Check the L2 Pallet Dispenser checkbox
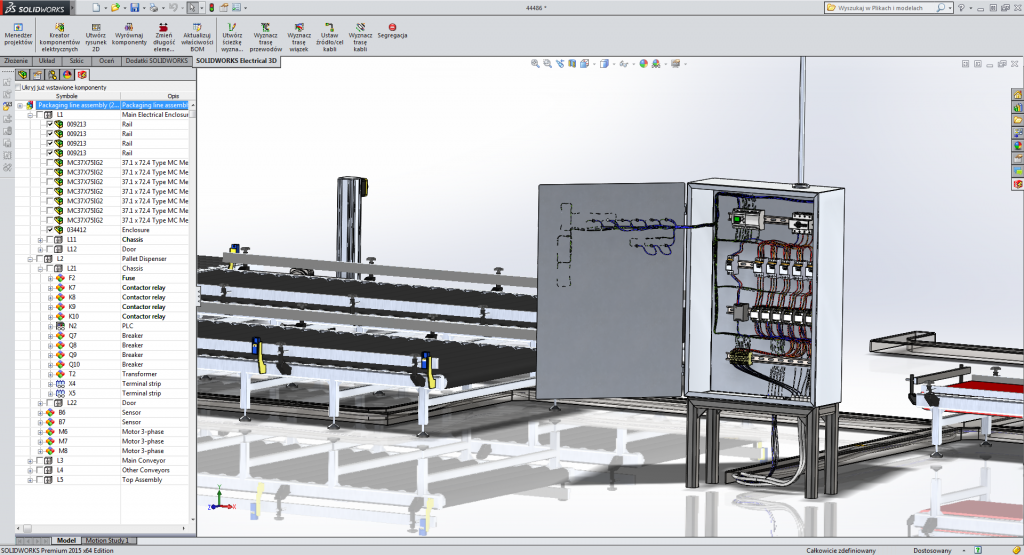Viewport: 1024px width, 555px height. [x=39, y=258]
